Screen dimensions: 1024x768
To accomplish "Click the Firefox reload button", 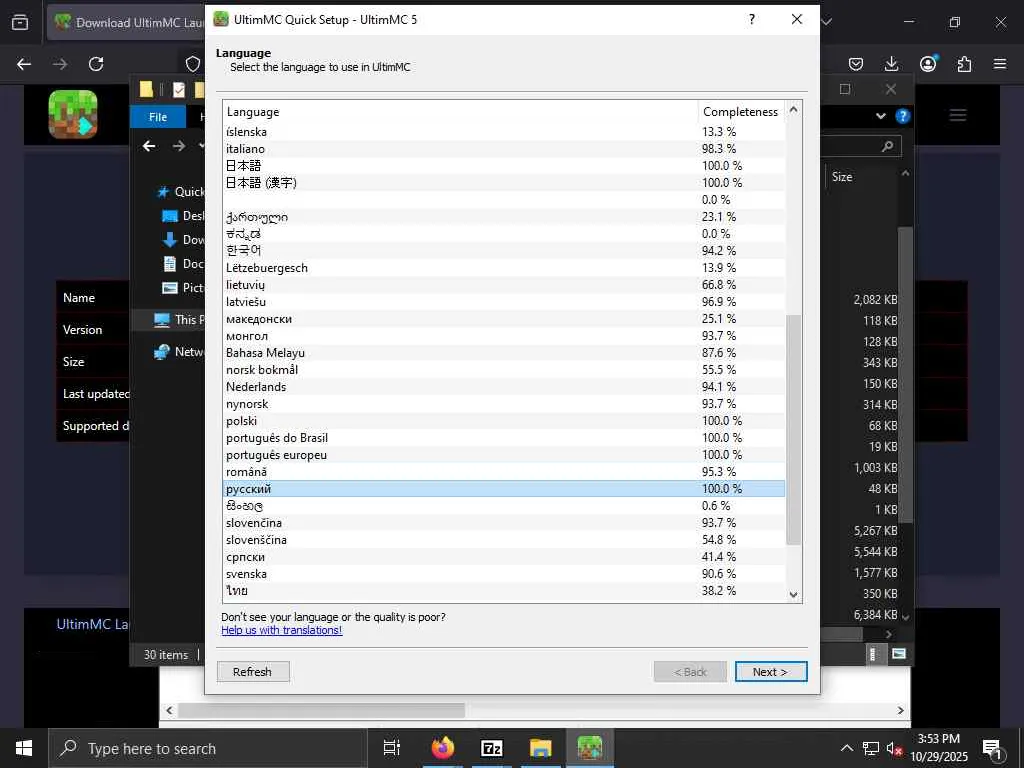I will pos(96,64).
